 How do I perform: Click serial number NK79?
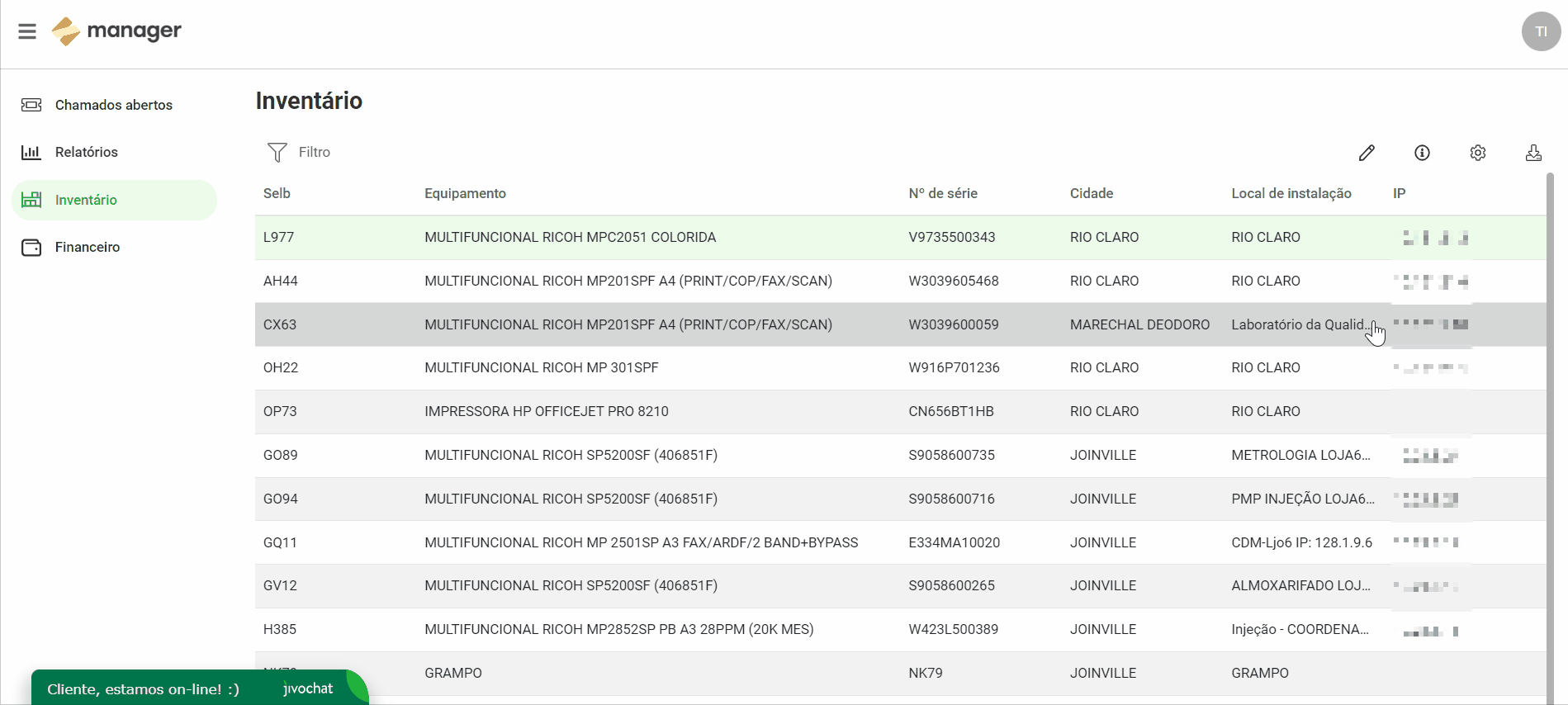tap(925, 674)
